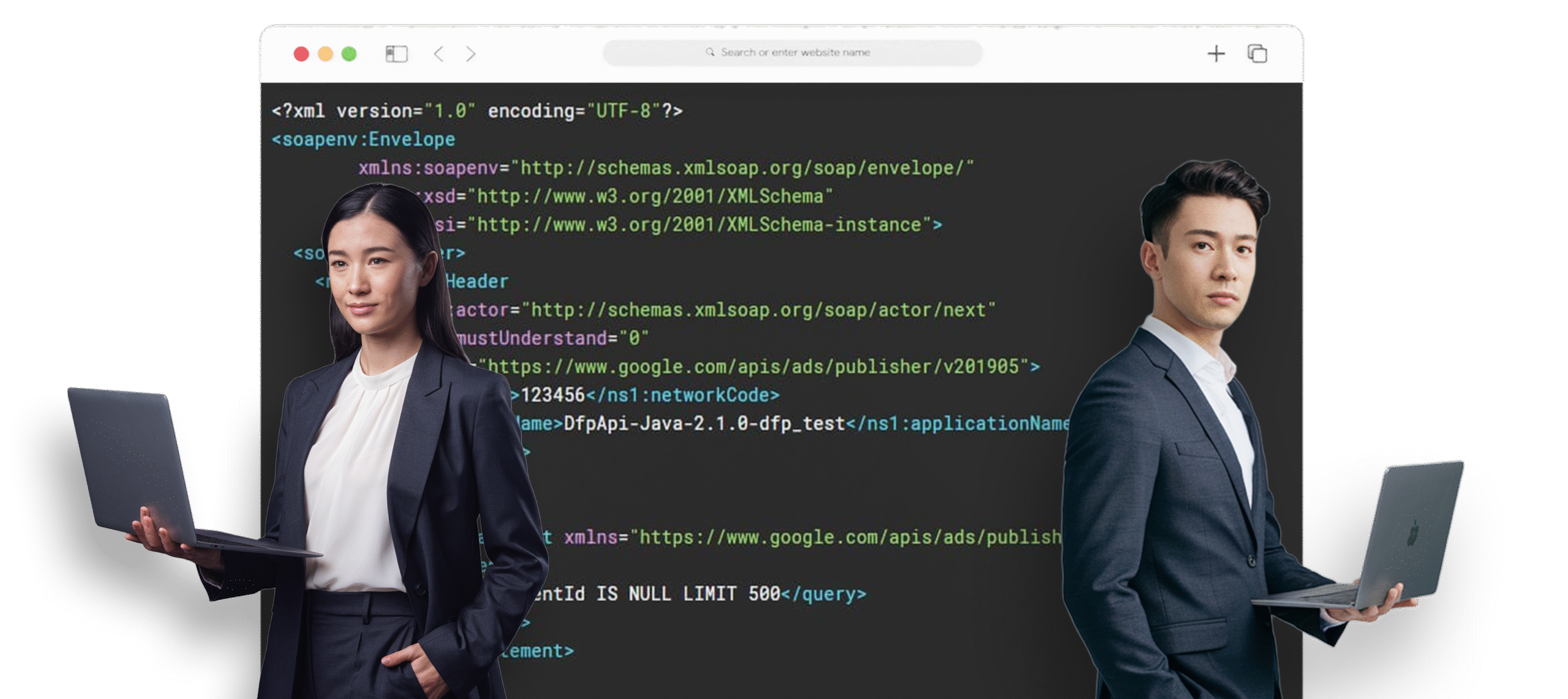The width and height of the screenshot is (1568, 699).
Task: Click the magnifier icon in address bar
Action: [x=710, y=52]
